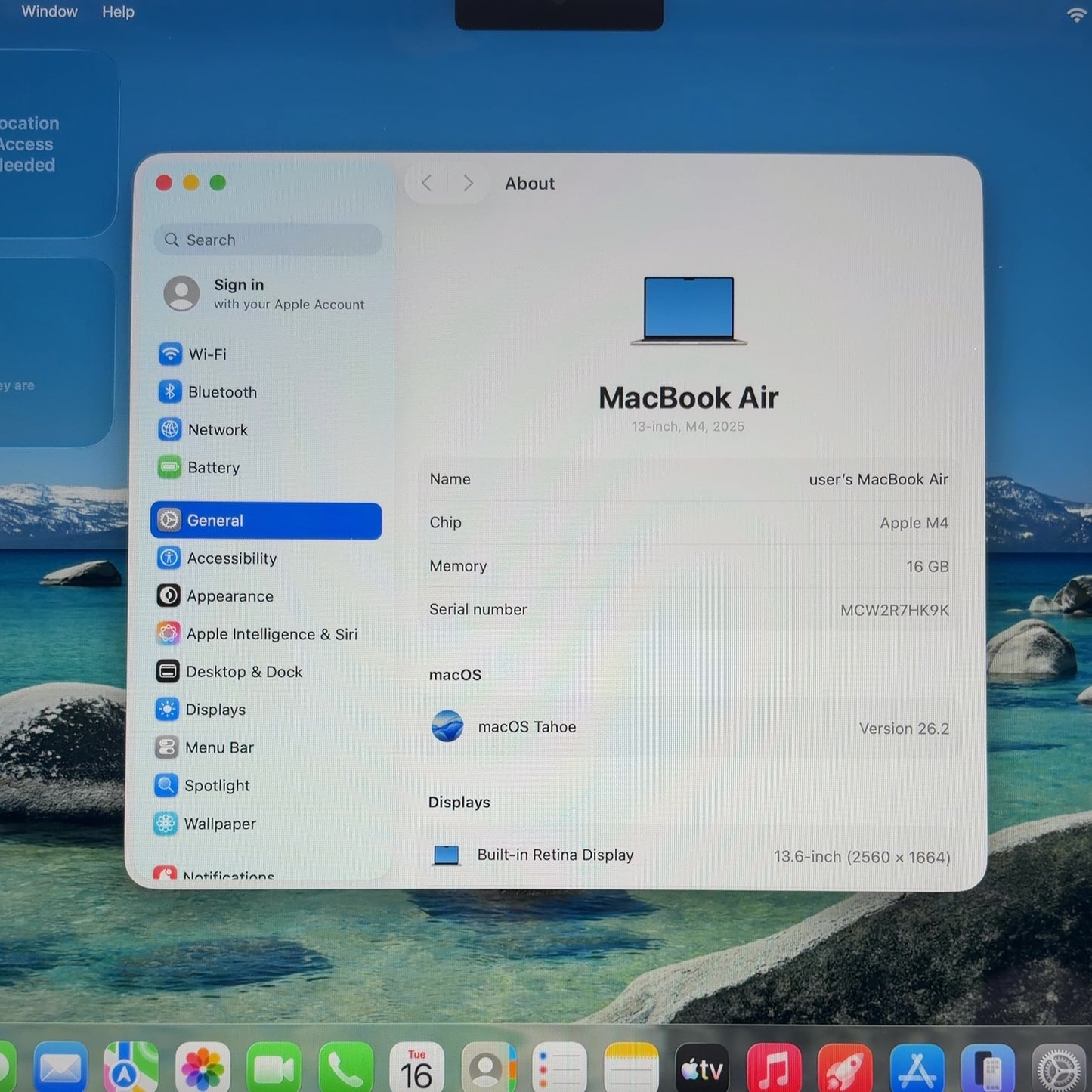Image resolution: width=1092 pixels, height=1092 pixels.
Task: Open Displays settings in sidebar
Action: click(x=200, y=710)
